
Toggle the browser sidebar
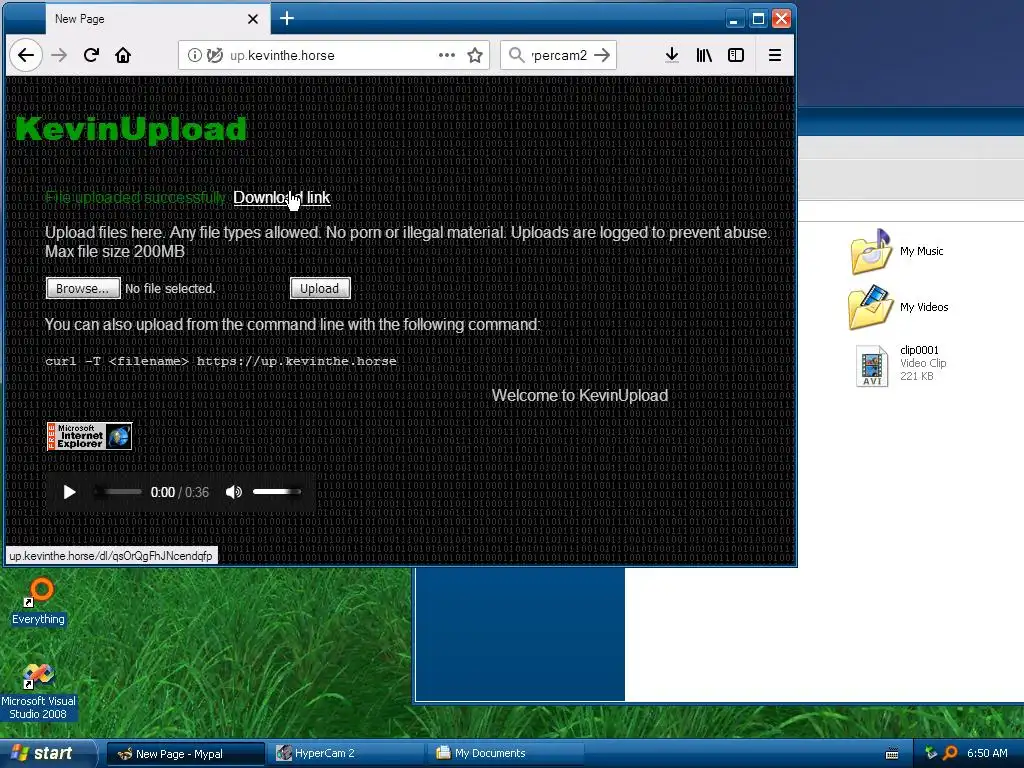click(x=736, y=56)
